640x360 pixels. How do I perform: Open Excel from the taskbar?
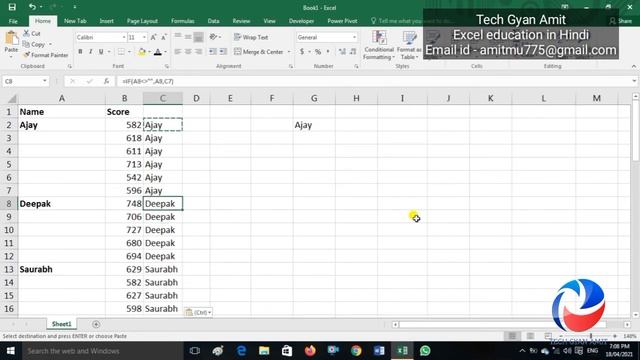tap(402, 351)
